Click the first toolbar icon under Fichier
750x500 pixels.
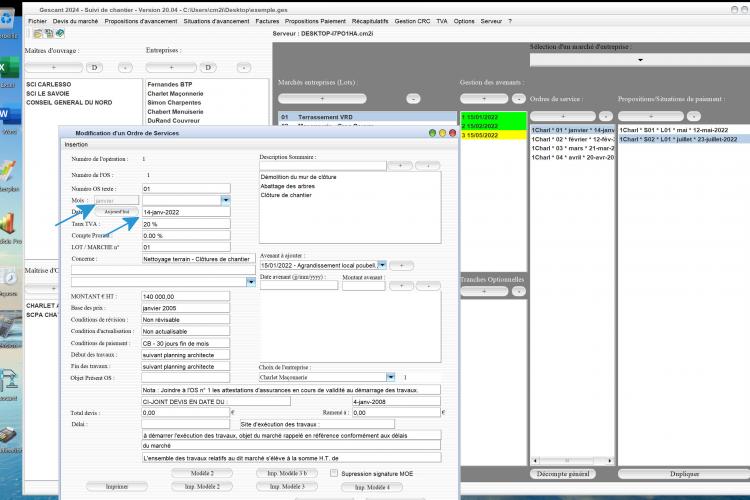coord(37,33)
